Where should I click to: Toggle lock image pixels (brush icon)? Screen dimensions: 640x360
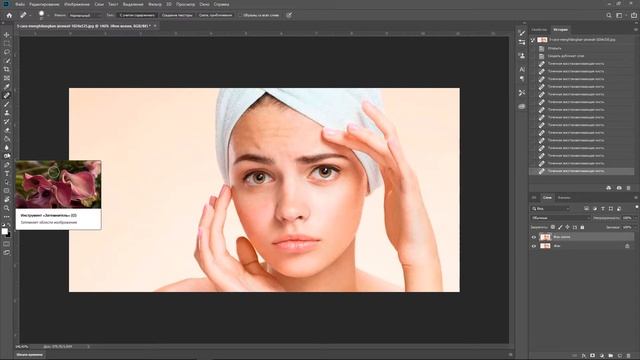click(x=560, y=227)
